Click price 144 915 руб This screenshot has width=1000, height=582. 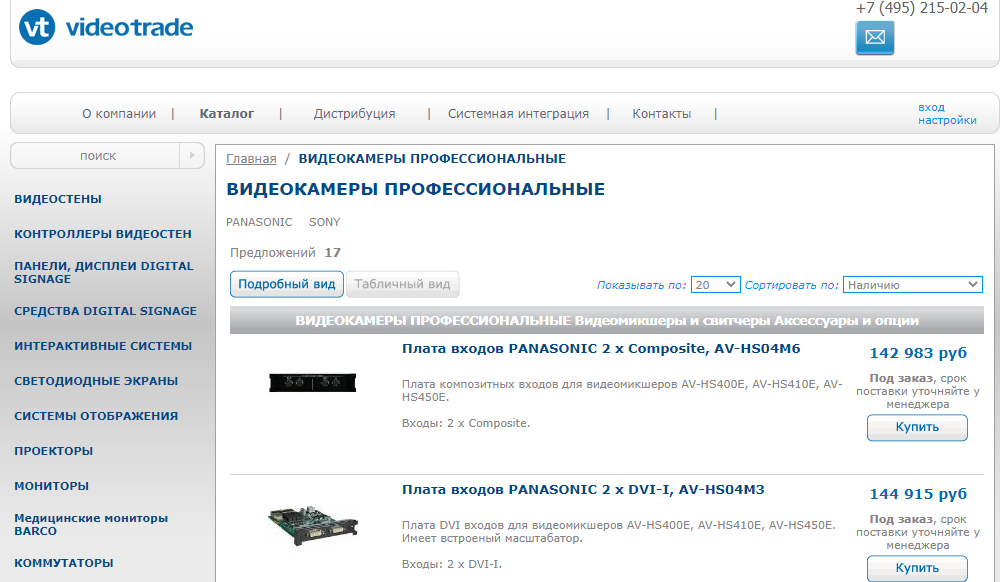pos(918,493)
